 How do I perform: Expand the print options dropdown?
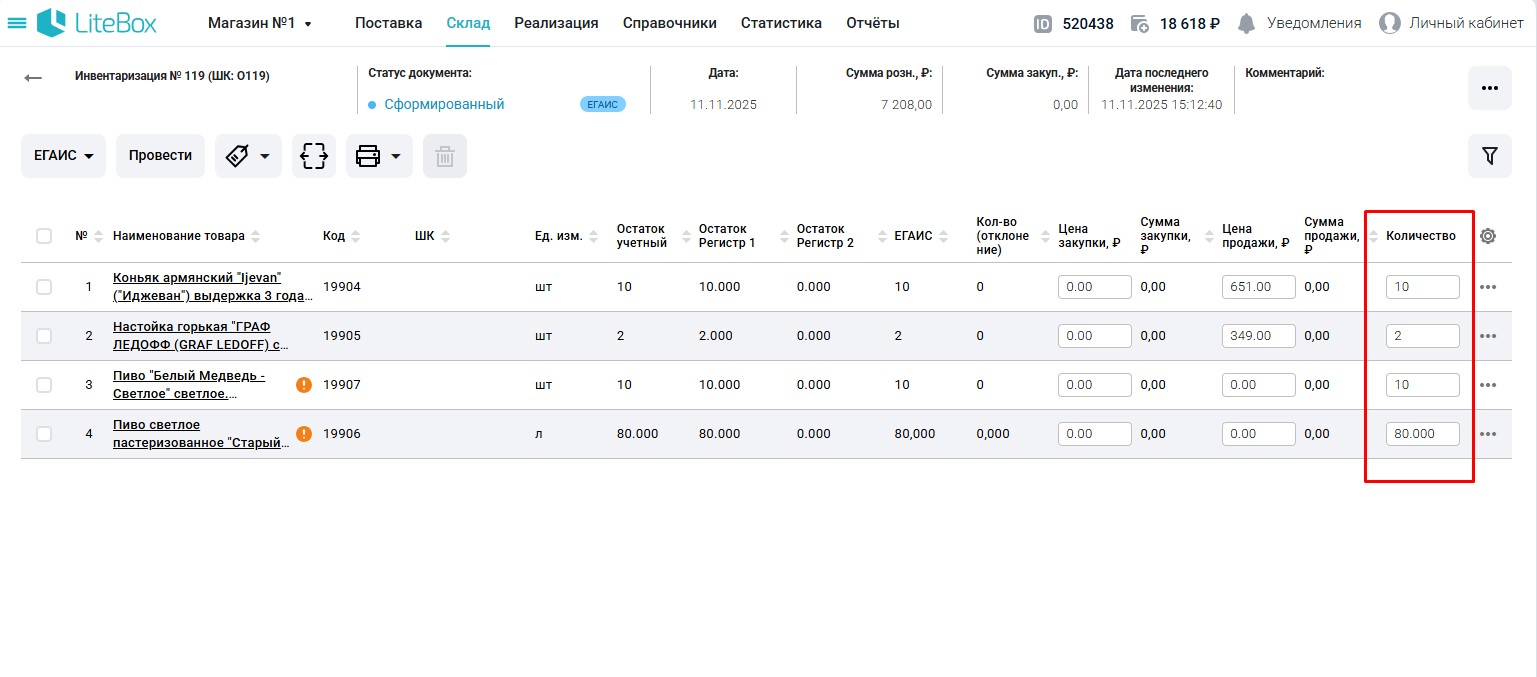coord(379,156)
